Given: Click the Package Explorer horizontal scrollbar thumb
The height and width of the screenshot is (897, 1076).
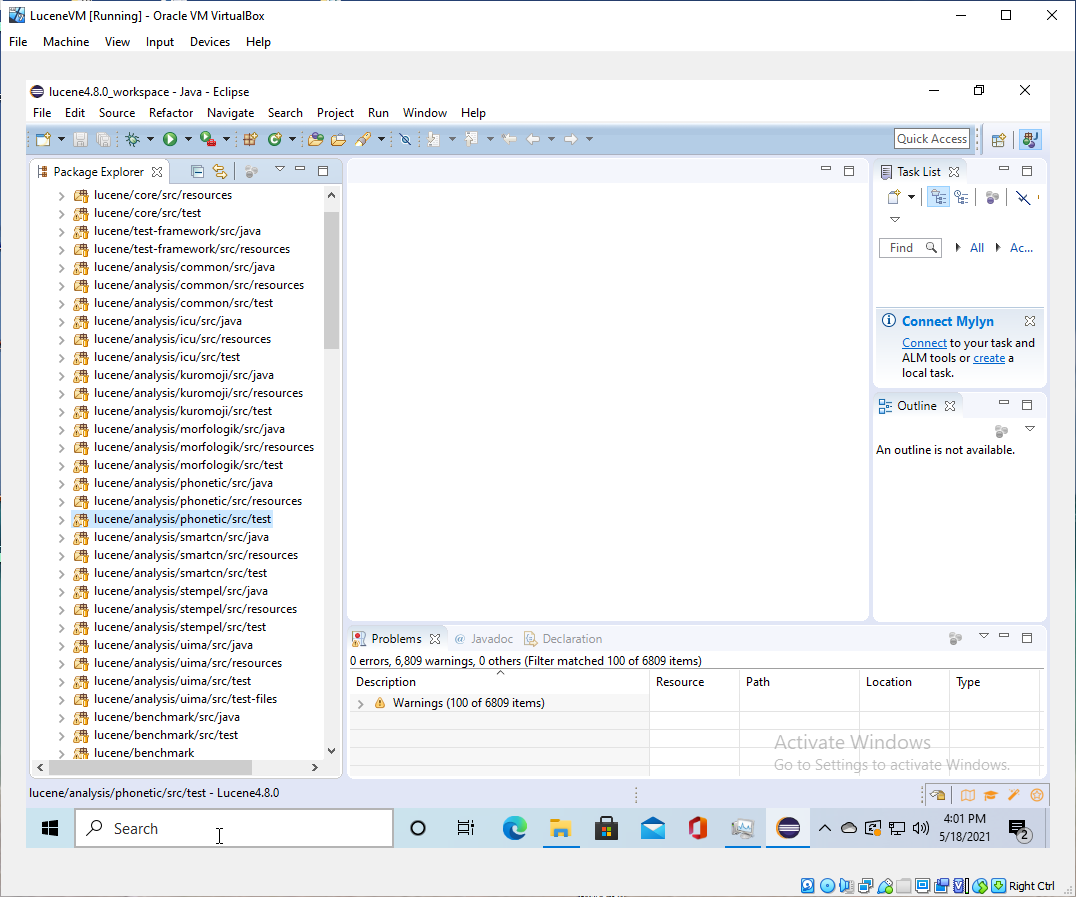Looking at the screenshot, I should [150, 767].
